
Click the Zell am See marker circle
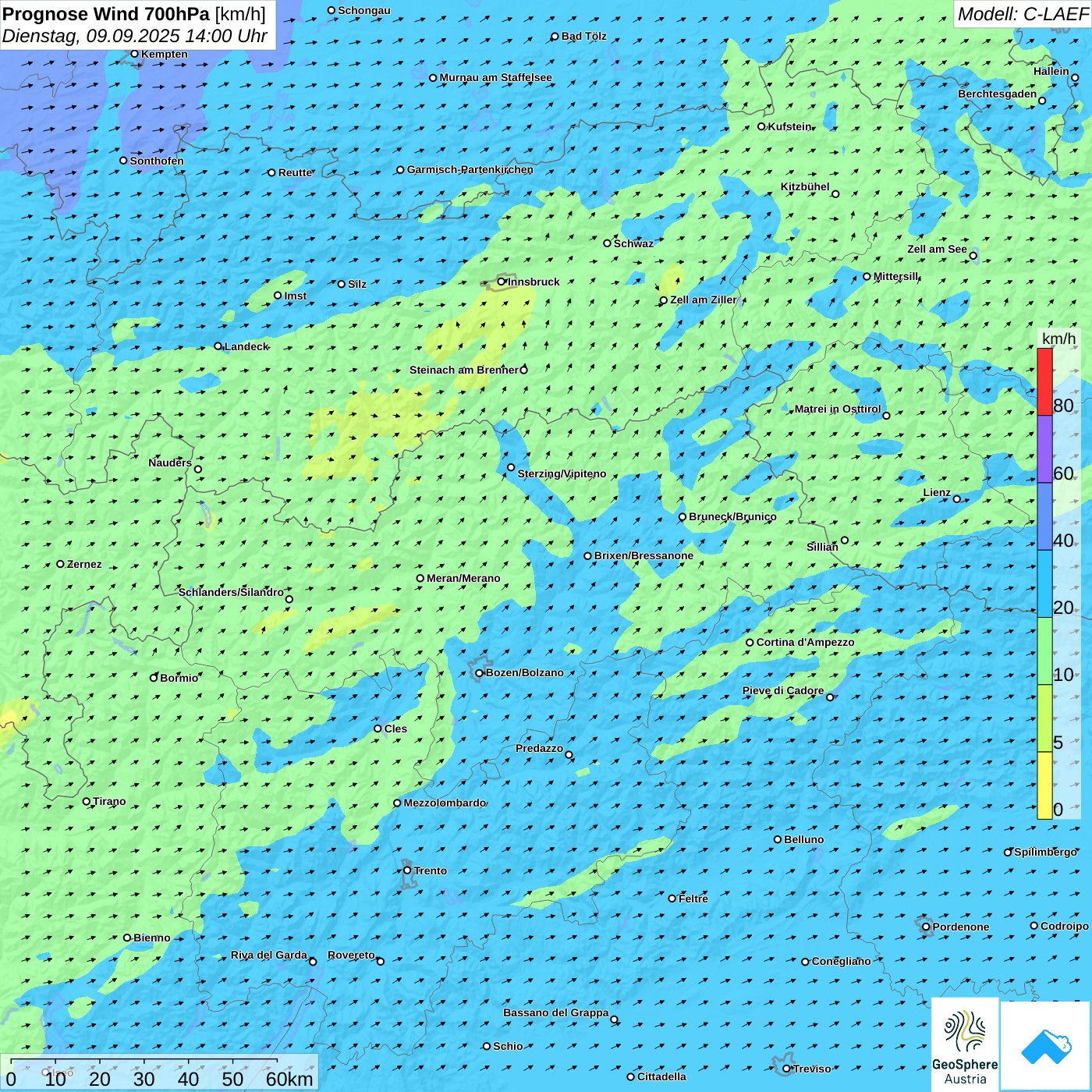973,256
